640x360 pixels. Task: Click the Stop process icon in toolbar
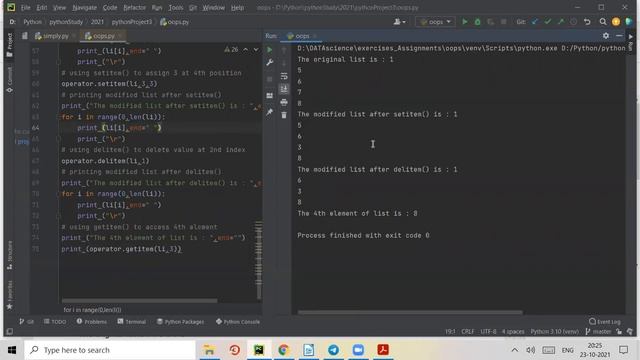click(504, 22)
